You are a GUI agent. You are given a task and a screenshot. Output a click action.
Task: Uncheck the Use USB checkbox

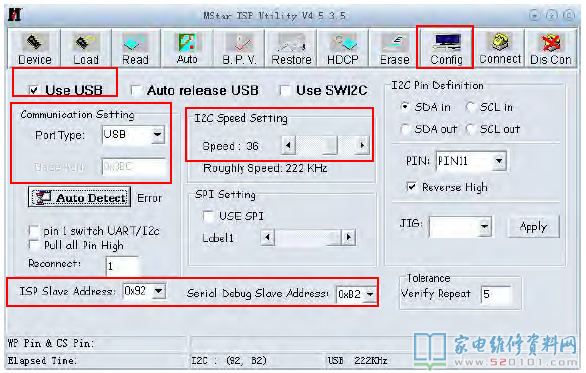(x=34, y=90)
